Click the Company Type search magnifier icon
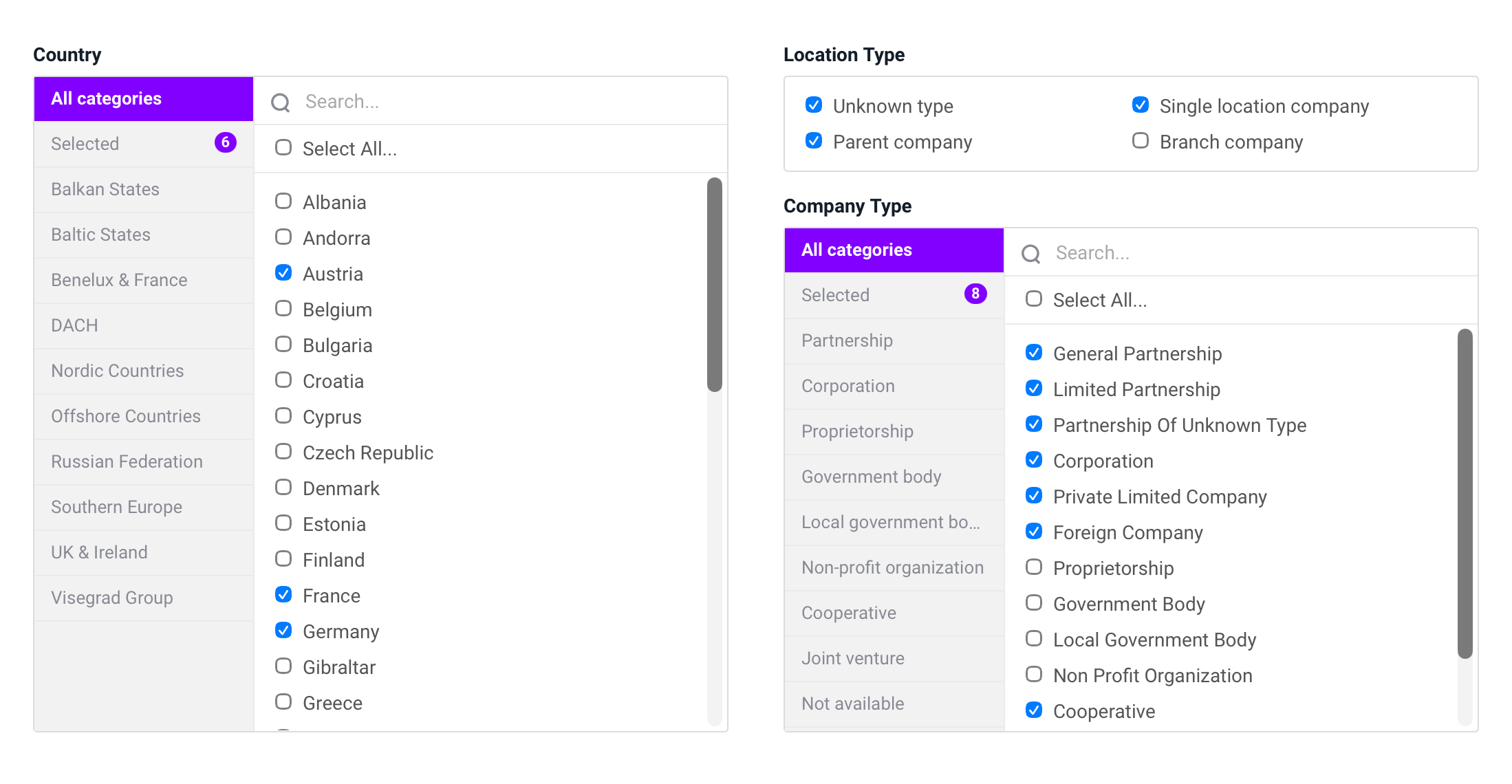The height and width of the screenshot is (784, 1512). coord(1030,254)
